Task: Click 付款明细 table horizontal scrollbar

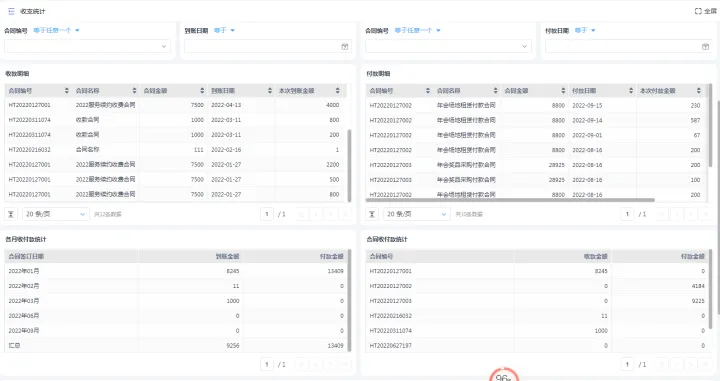Action: (510, 200)
